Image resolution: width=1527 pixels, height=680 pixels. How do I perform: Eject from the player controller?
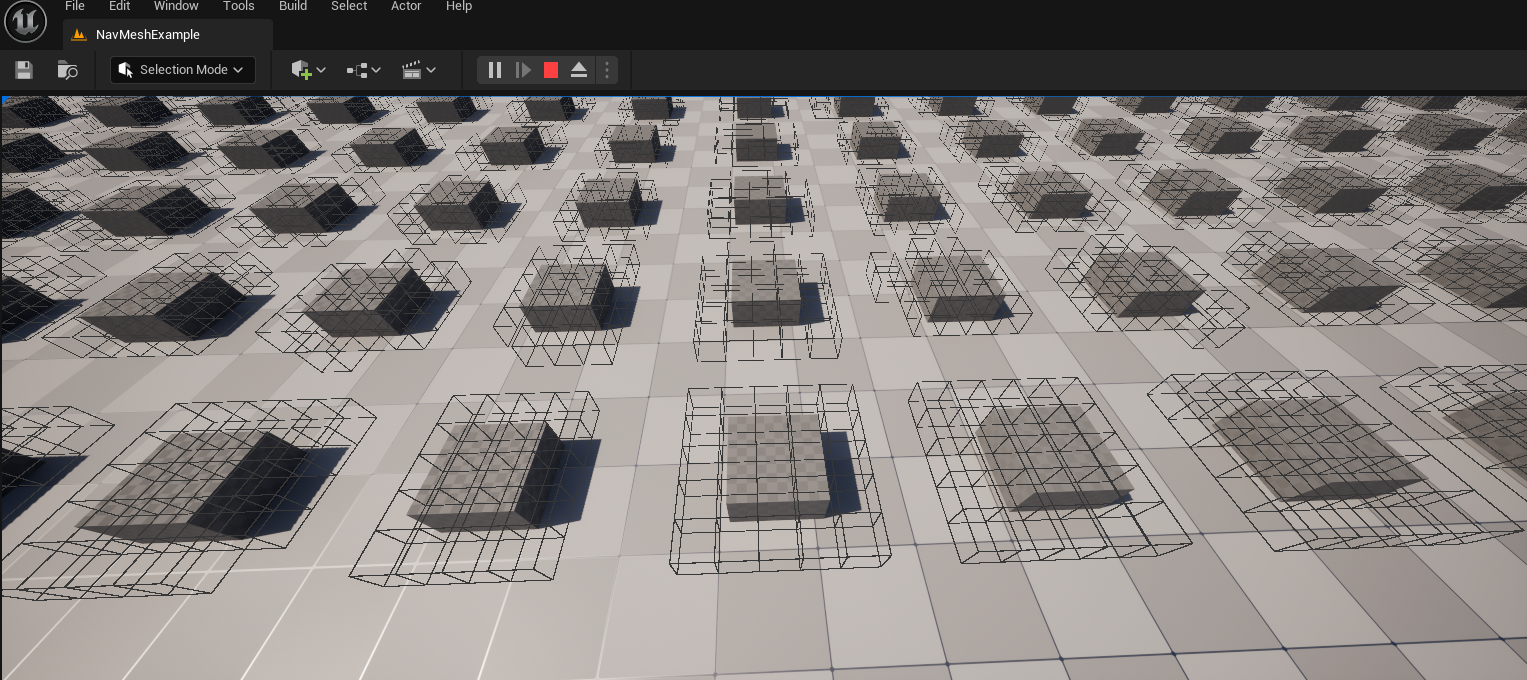pos(578,70)
